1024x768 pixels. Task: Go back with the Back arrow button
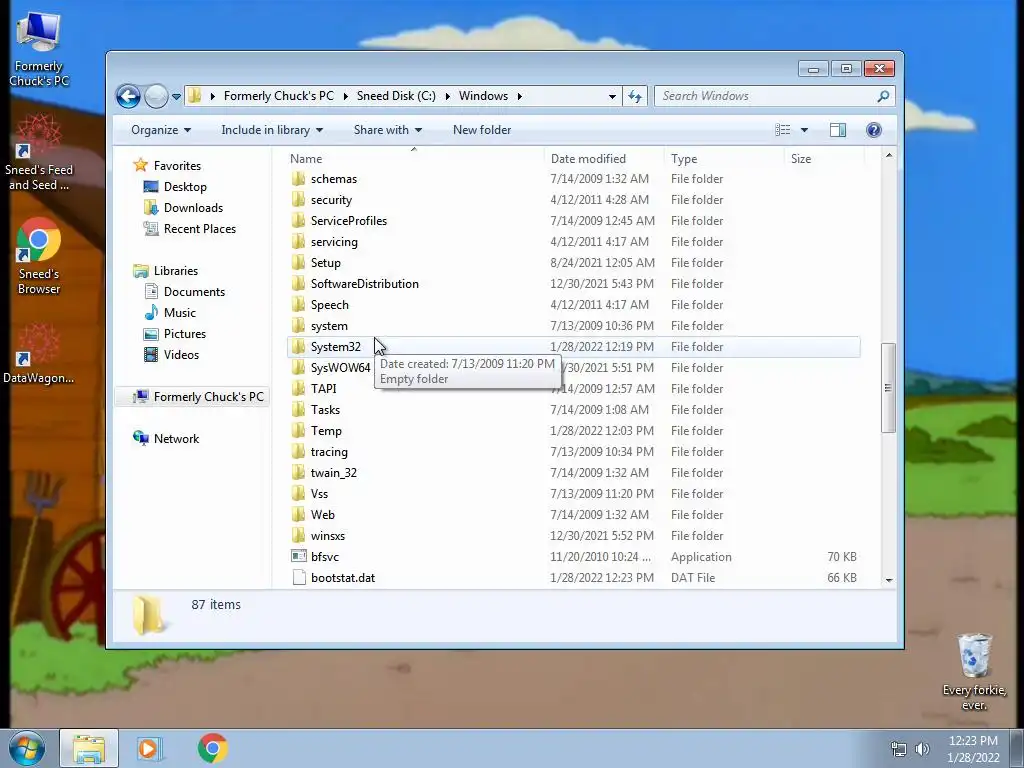tap(129, 97)
